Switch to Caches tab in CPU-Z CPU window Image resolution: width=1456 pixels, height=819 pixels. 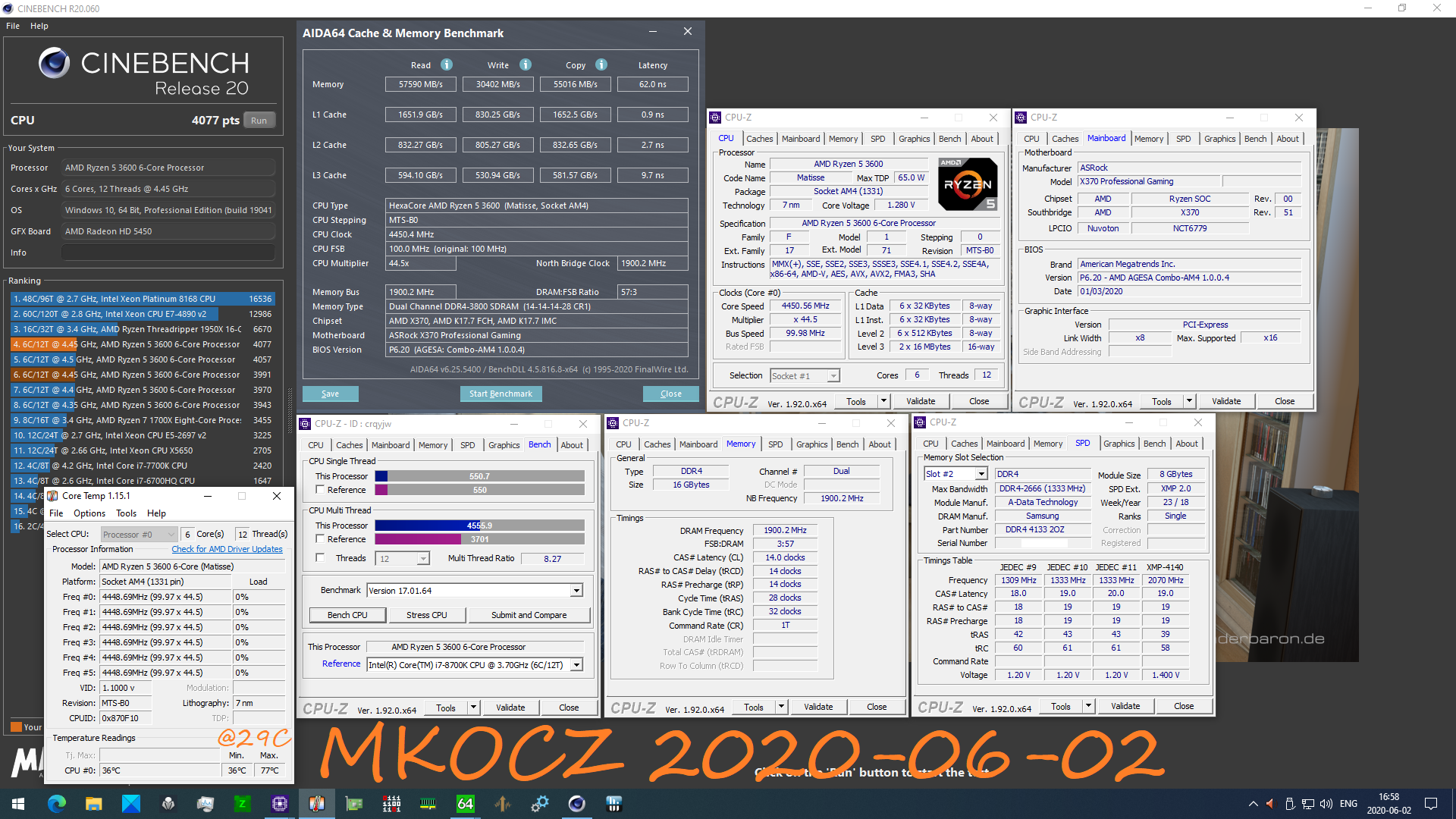759,139
